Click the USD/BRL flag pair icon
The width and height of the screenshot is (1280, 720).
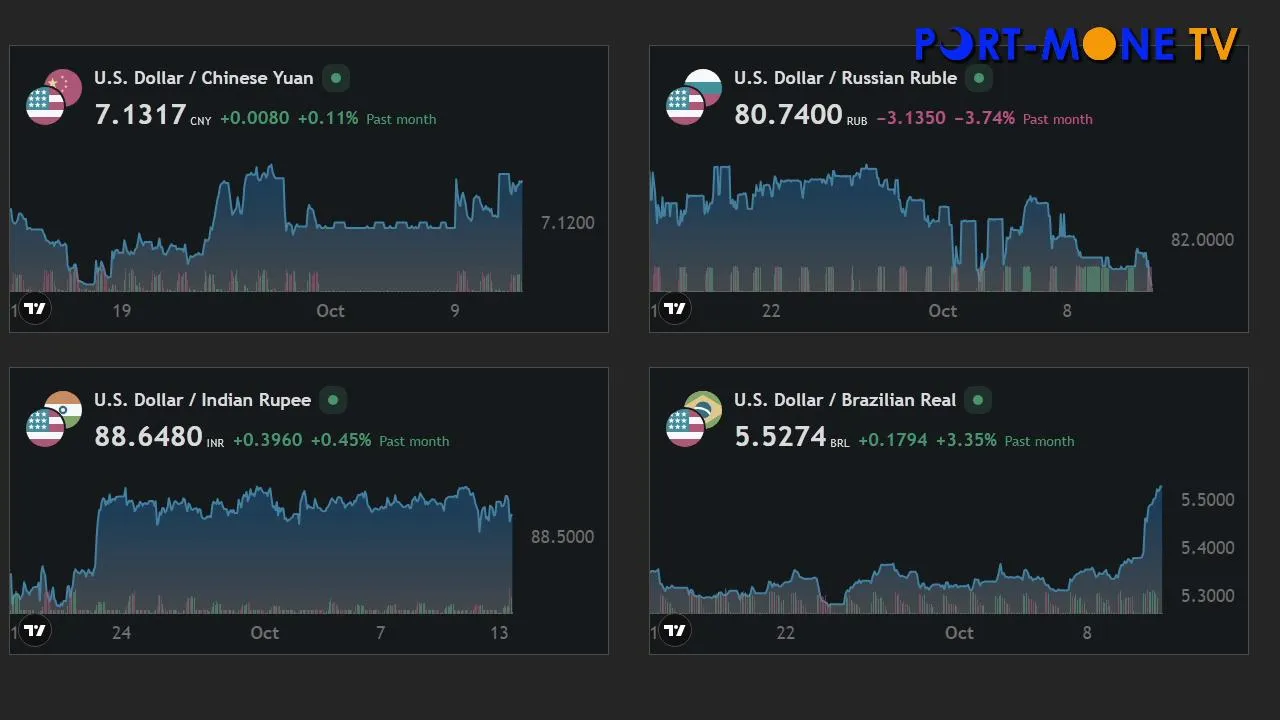[693, 419]
